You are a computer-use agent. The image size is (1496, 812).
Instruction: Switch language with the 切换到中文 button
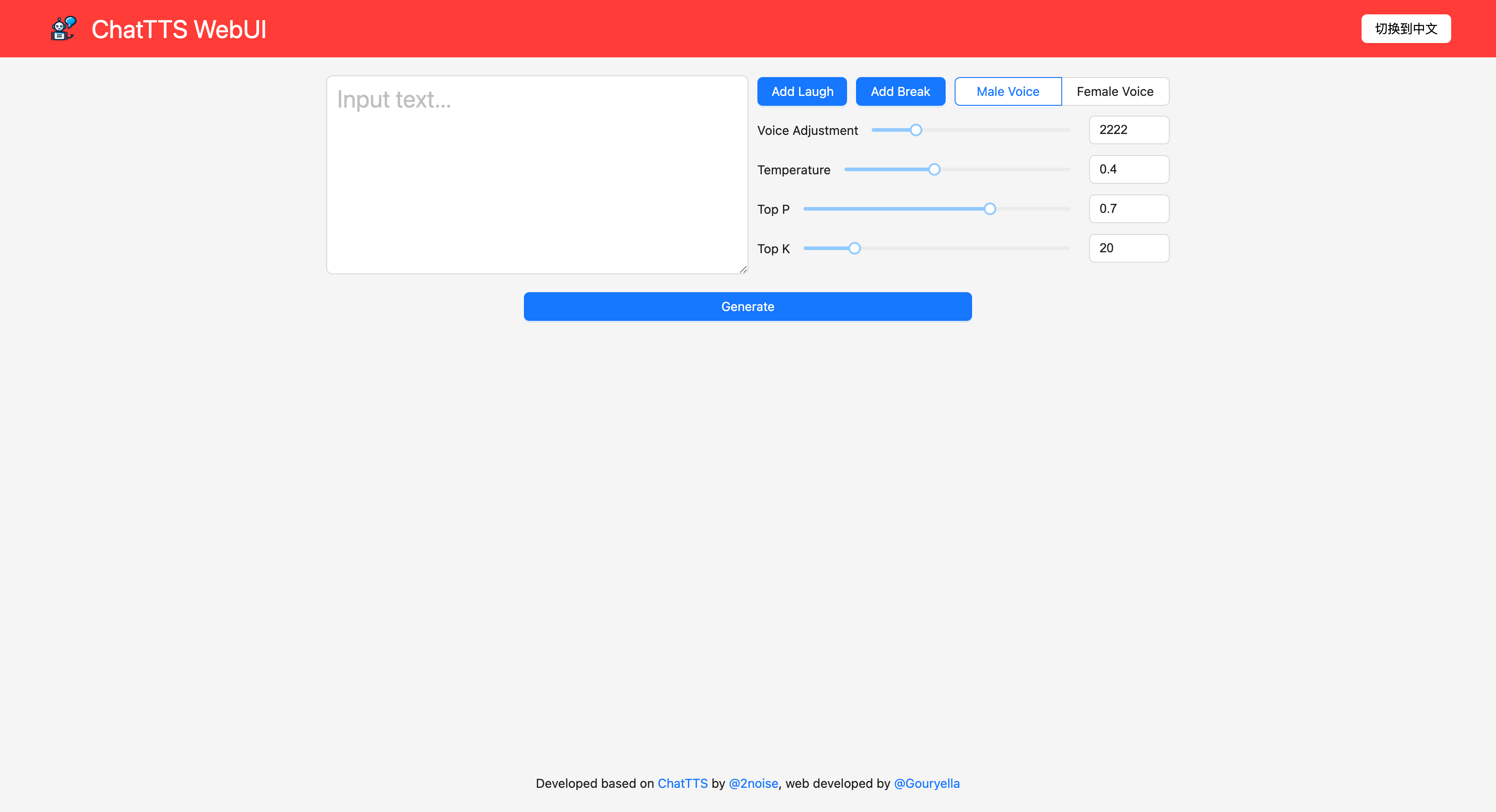[x=1405, y=29]
